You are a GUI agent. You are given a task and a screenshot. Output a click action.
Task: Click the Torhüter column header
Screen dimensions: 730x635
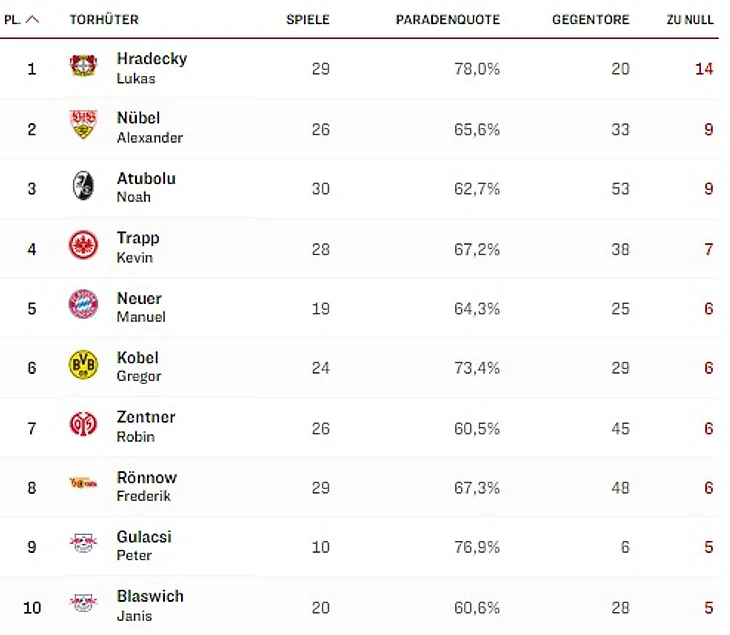(104, 20)
